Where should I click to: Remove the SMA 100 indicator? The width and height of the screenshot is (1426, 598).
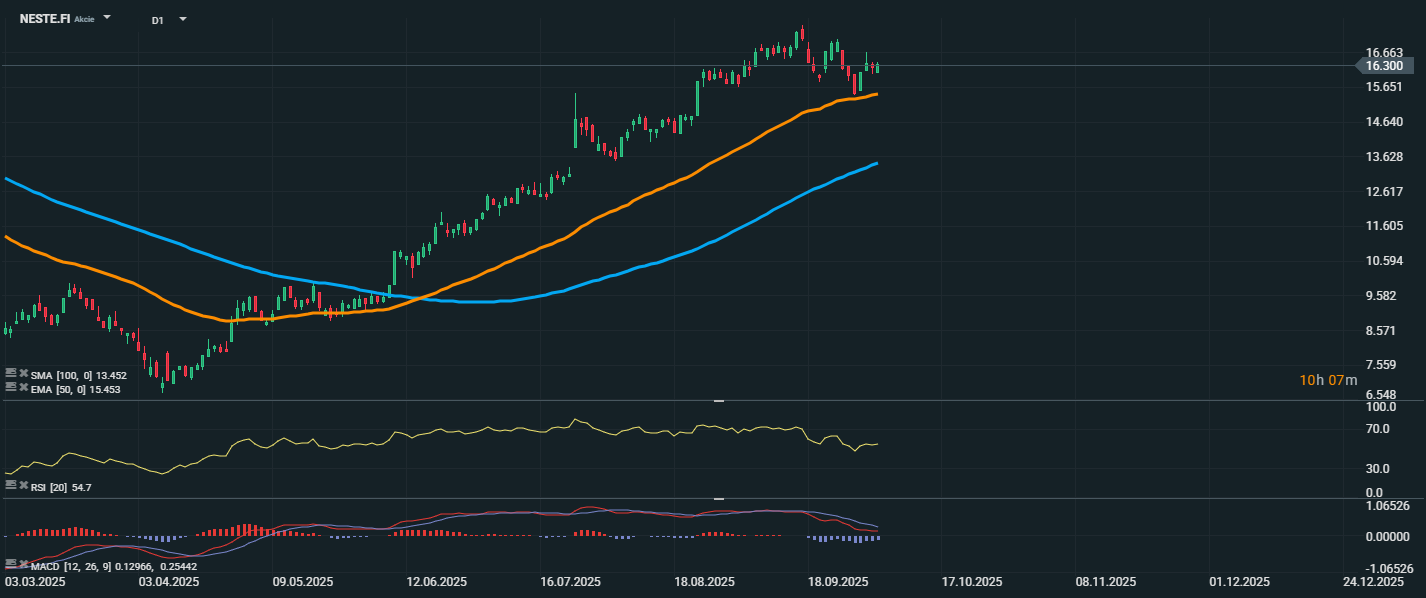22,373
